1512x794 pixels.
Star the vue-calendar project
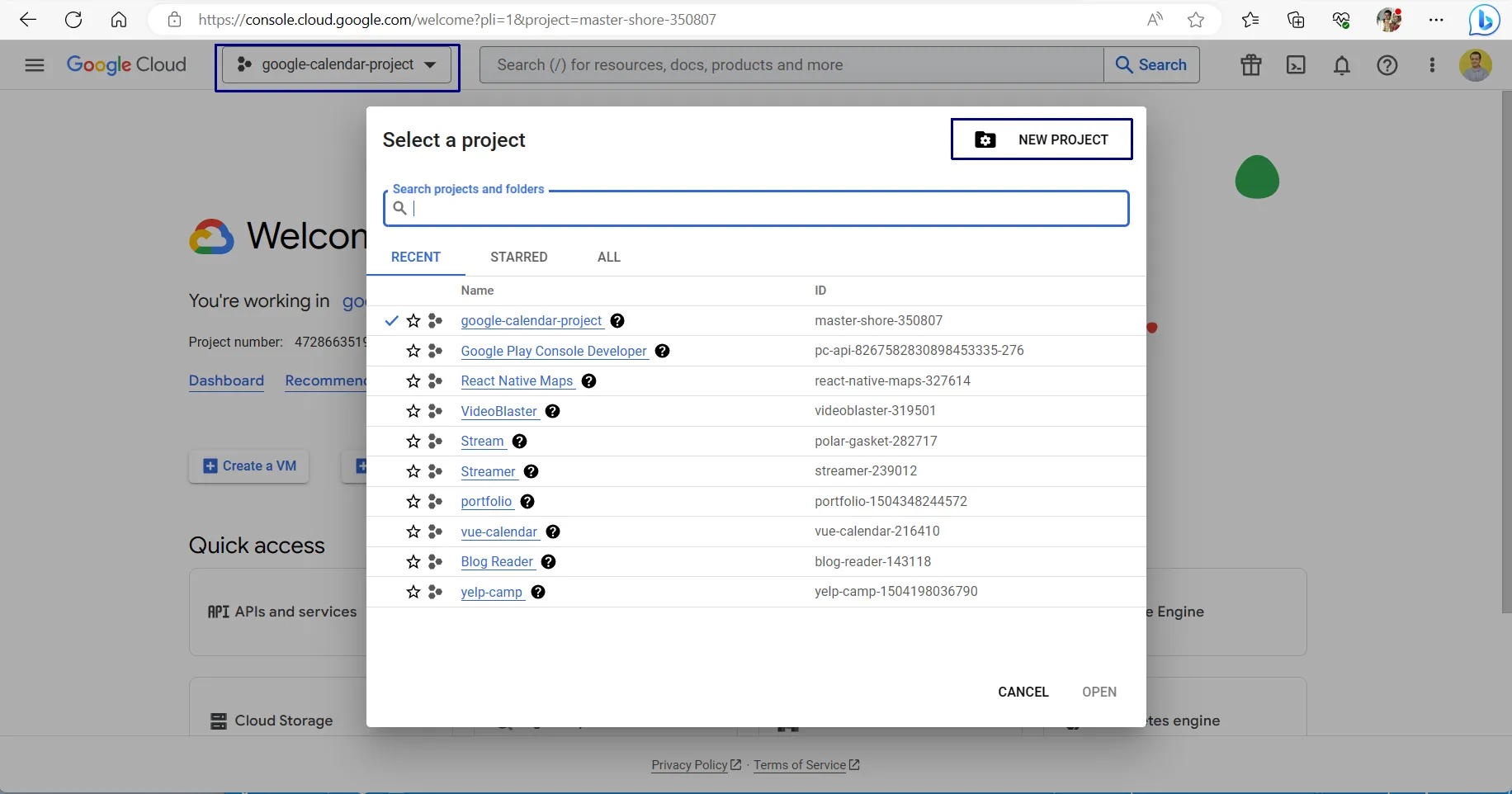pos(413,532)
